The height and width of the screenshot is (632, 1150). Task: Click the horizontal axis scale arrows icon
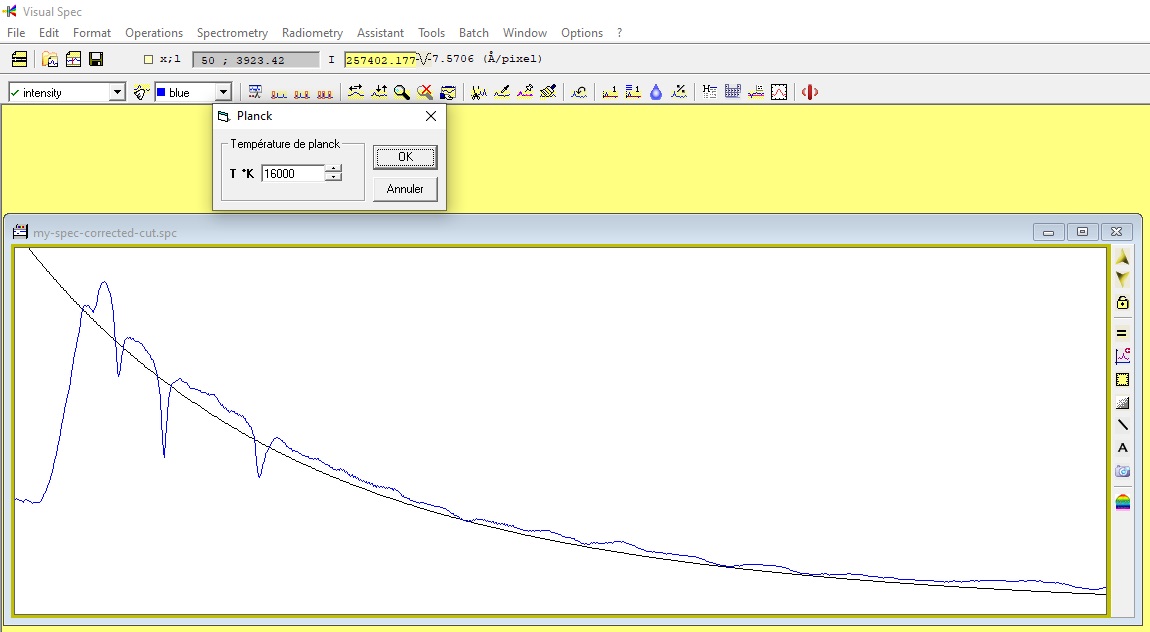pos(356,92)
